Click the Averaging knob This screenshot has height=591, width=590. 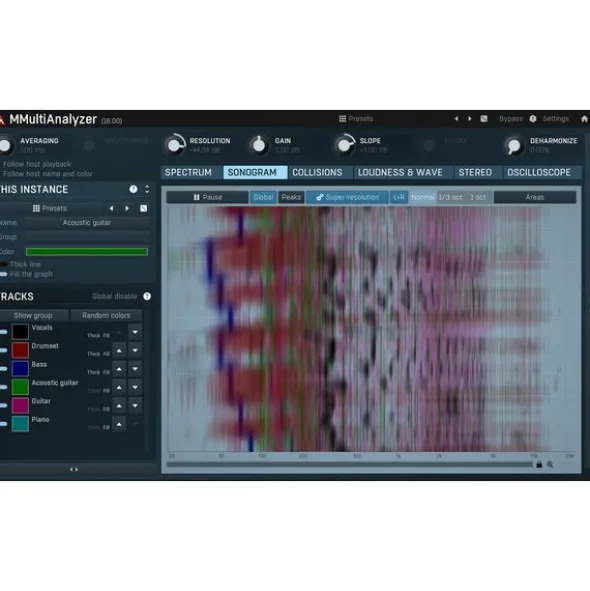[5, 145]
